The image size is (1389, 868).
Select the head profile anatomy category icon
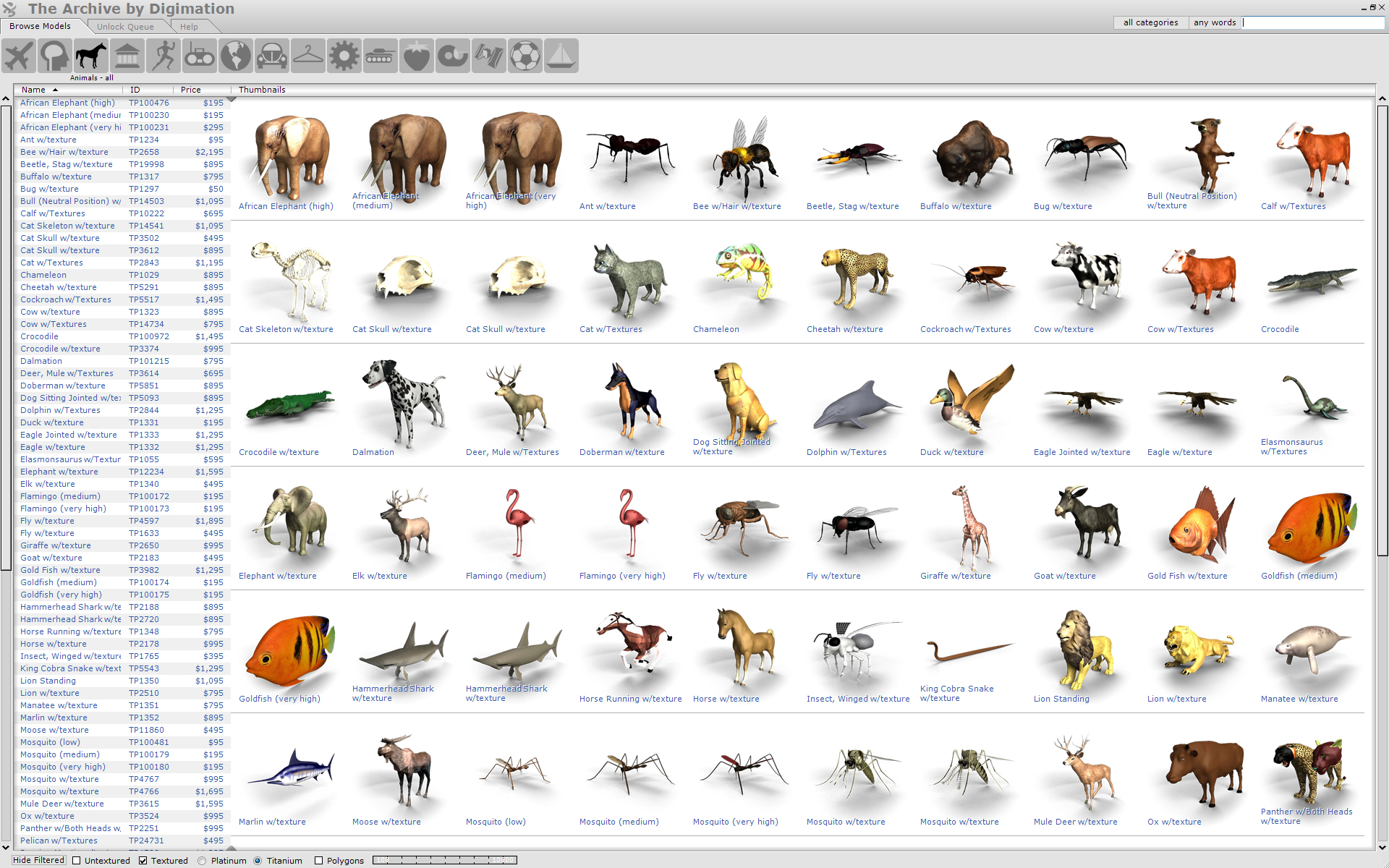55,56
